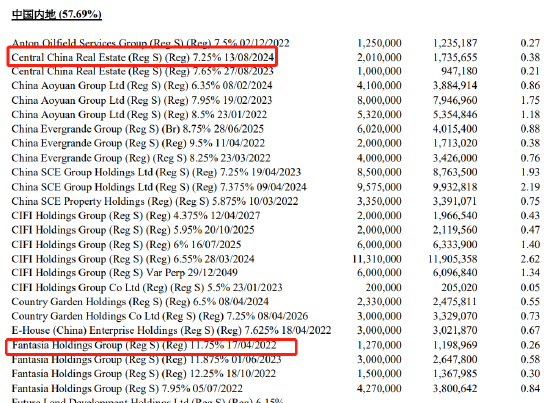The width and height of the screenshot is (550, 403).
Task: Select the highlighted Fantasia Holdings 11.75% row
Action: coord(151,347)
